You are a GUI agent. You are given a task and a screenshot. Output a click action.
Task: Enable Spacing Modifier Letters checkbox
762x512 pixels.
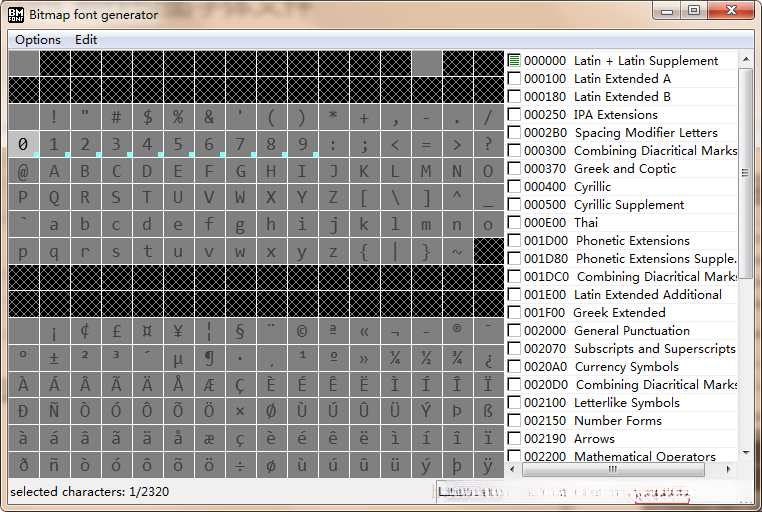514,133
